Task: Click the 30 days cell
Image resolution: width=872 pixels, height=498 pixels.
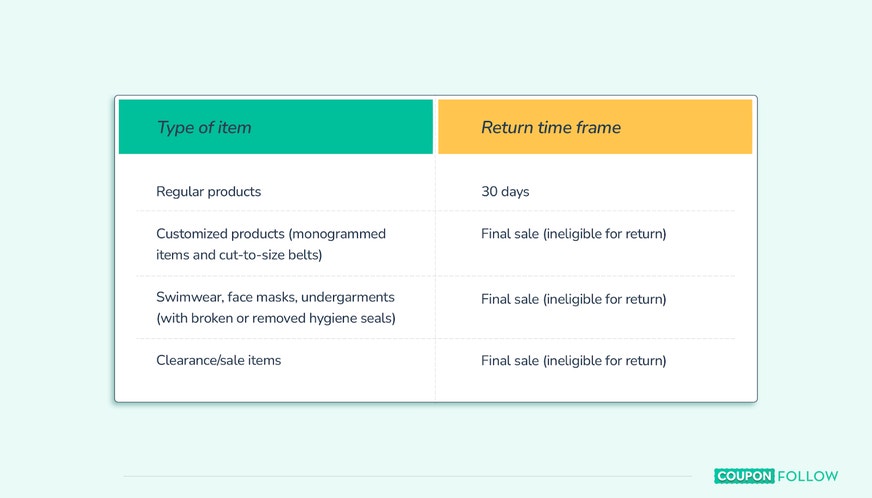Action: [x=505, y=191]
